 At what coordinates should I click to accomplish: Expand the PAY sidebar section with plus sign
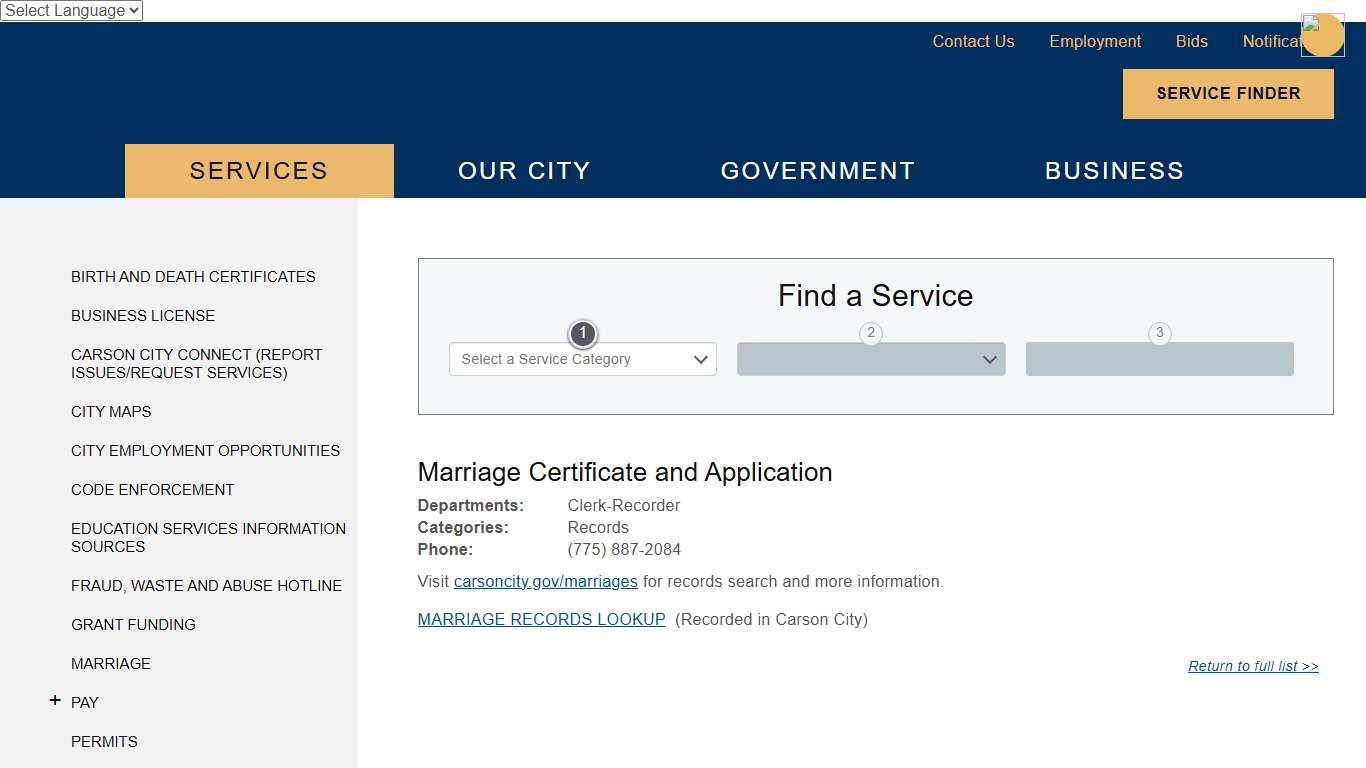(55, 700)
